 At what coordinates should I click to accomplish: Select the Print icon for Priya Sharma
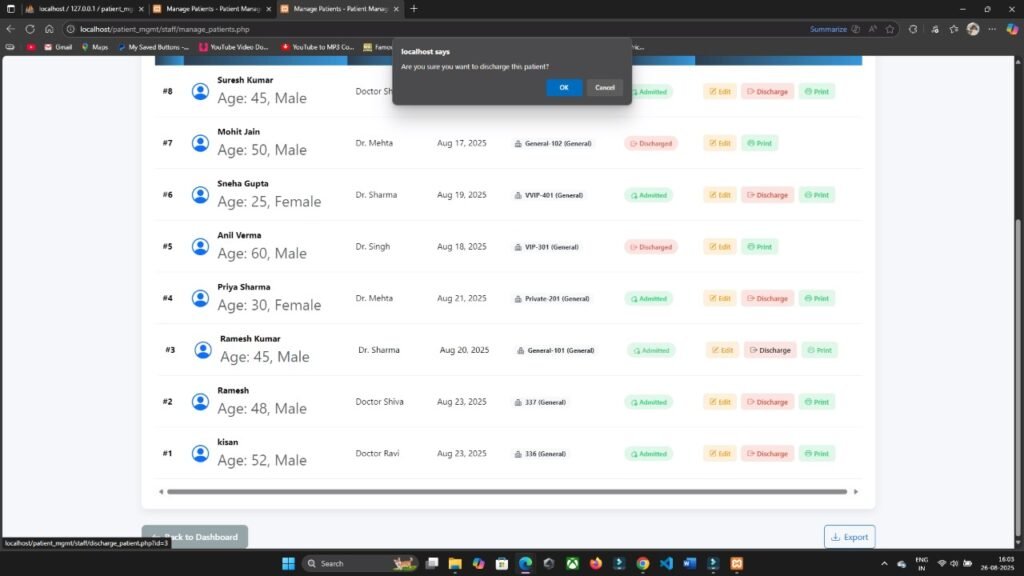click(x=817, y=298)
